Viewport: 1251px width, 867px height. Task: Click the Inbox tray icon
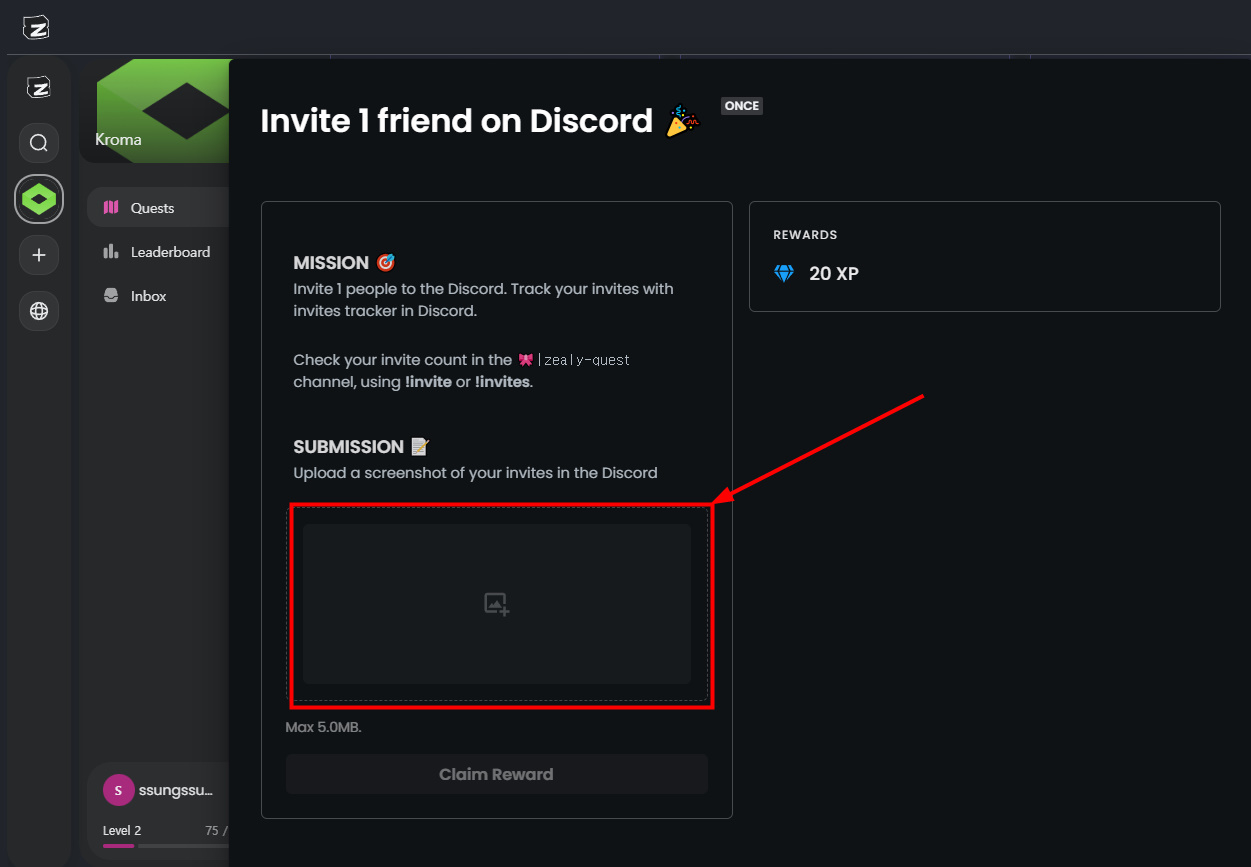click(111, 296)
